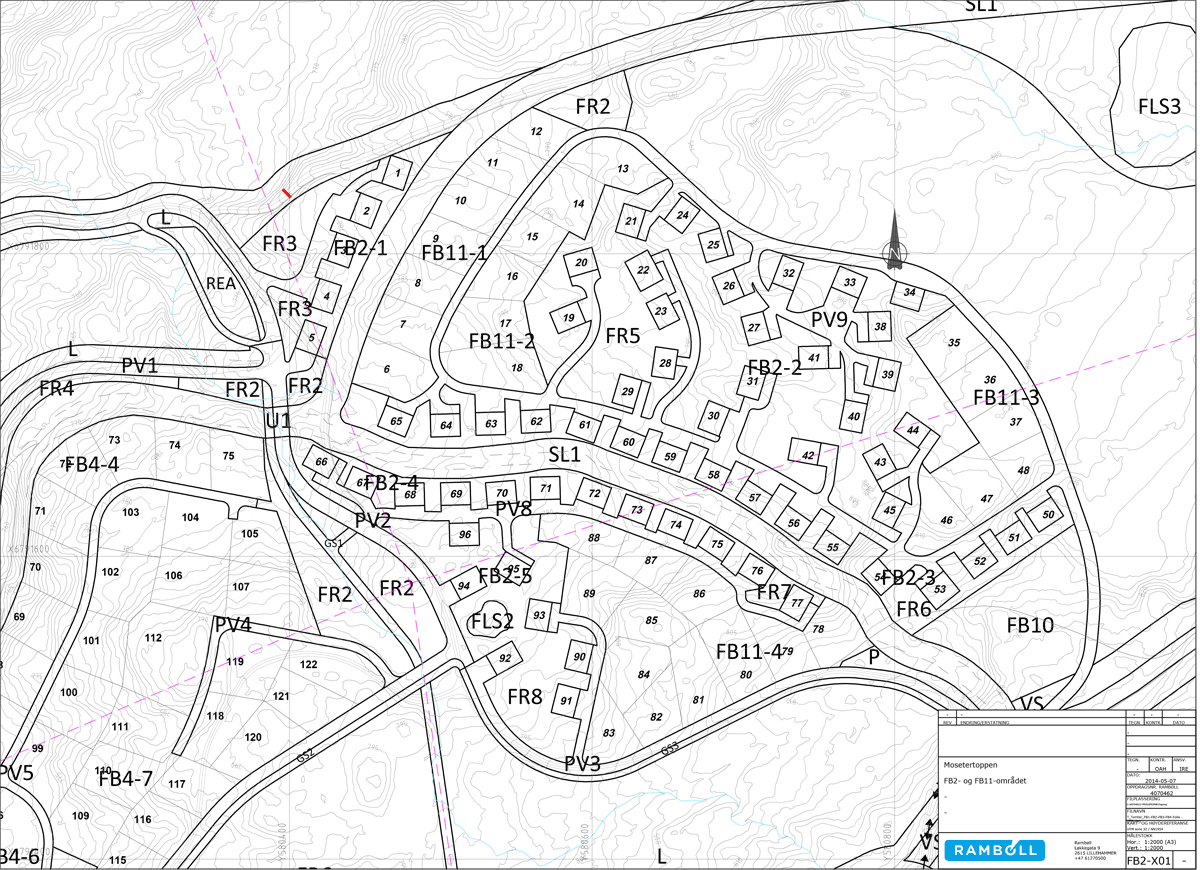Click the PV8 road label
Screen dimensions: 1200x870
(514, 509)
